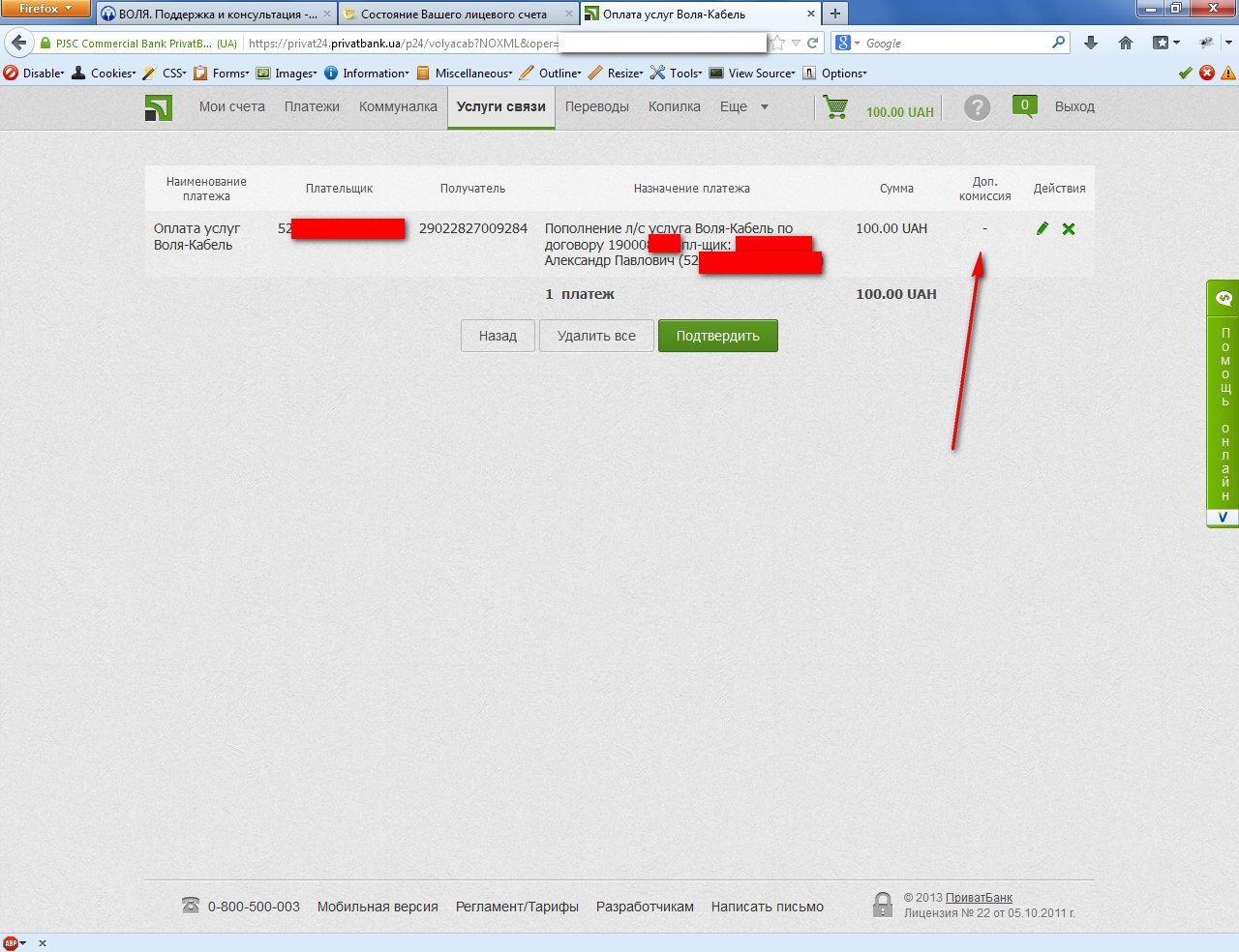Open the Forms developer menu
The height and width of the screenshot is (952, 1239).
pyautogui.click(x=222, y=74)
